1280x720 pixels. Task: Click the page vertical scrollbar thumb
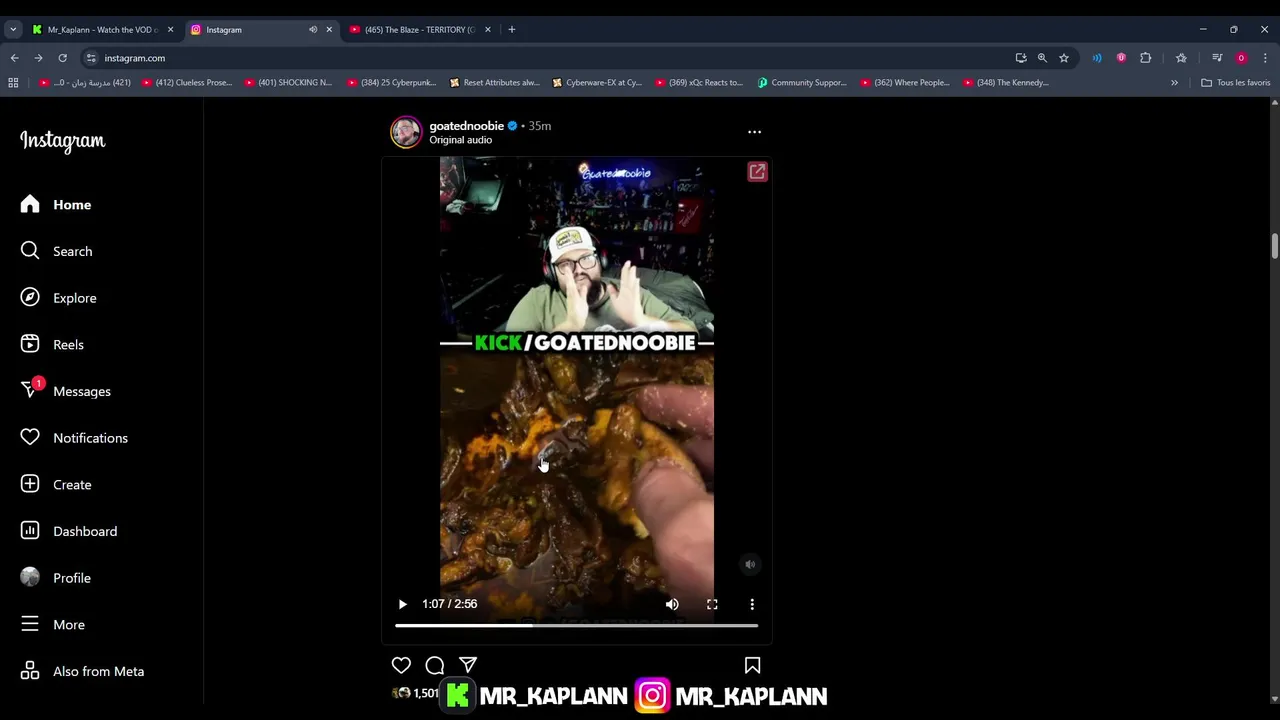pos(1274,246)
